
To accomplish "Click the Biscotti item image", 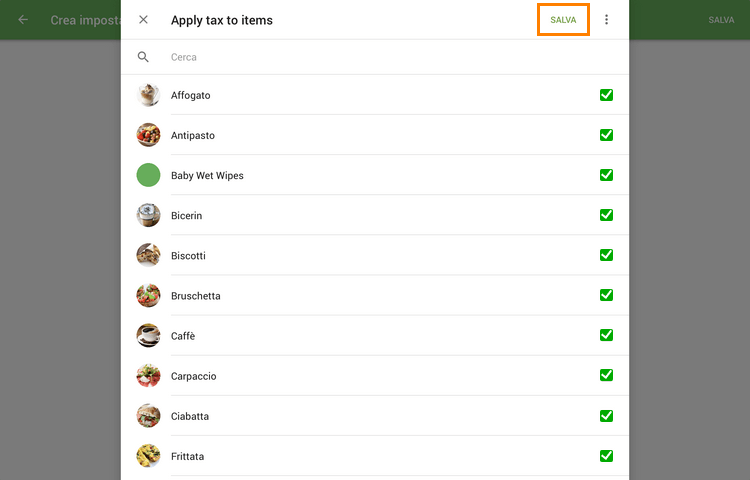I will coord(148,255).
